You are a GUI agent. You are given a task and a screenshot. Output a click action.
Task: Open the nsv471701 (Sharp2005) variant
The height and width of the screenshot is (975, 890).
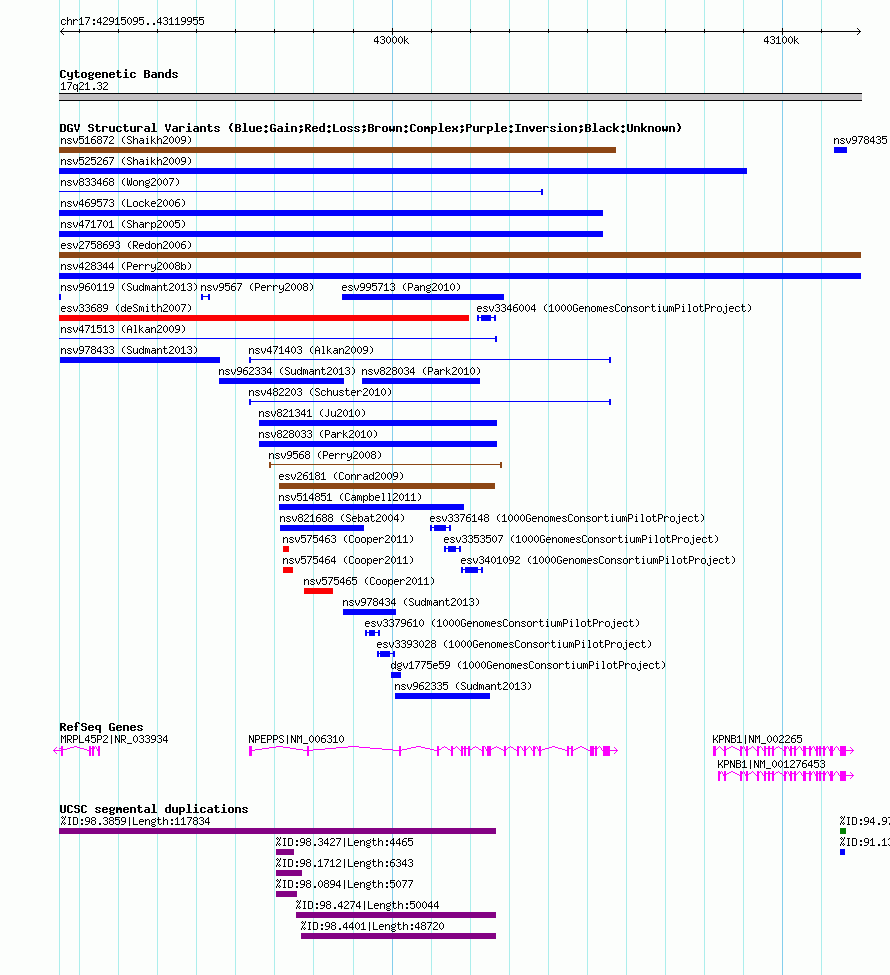331,234
